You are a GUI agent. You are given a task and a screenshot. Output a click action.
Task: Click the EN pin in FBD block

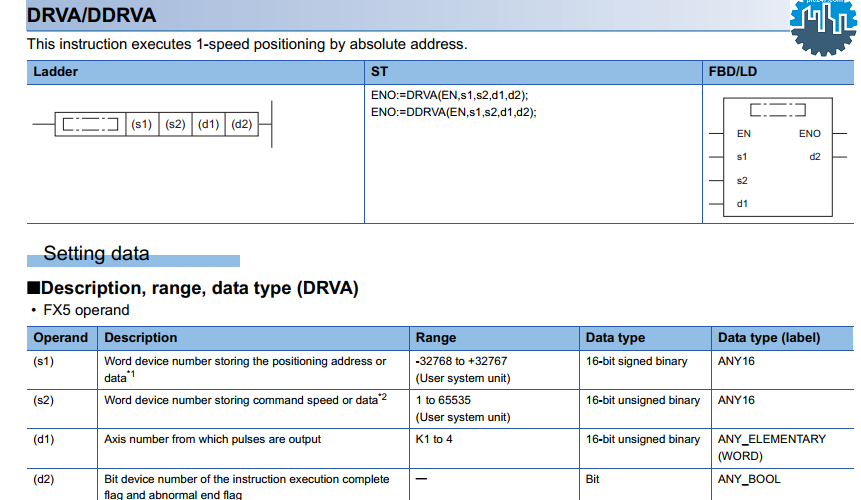[743, 133]
